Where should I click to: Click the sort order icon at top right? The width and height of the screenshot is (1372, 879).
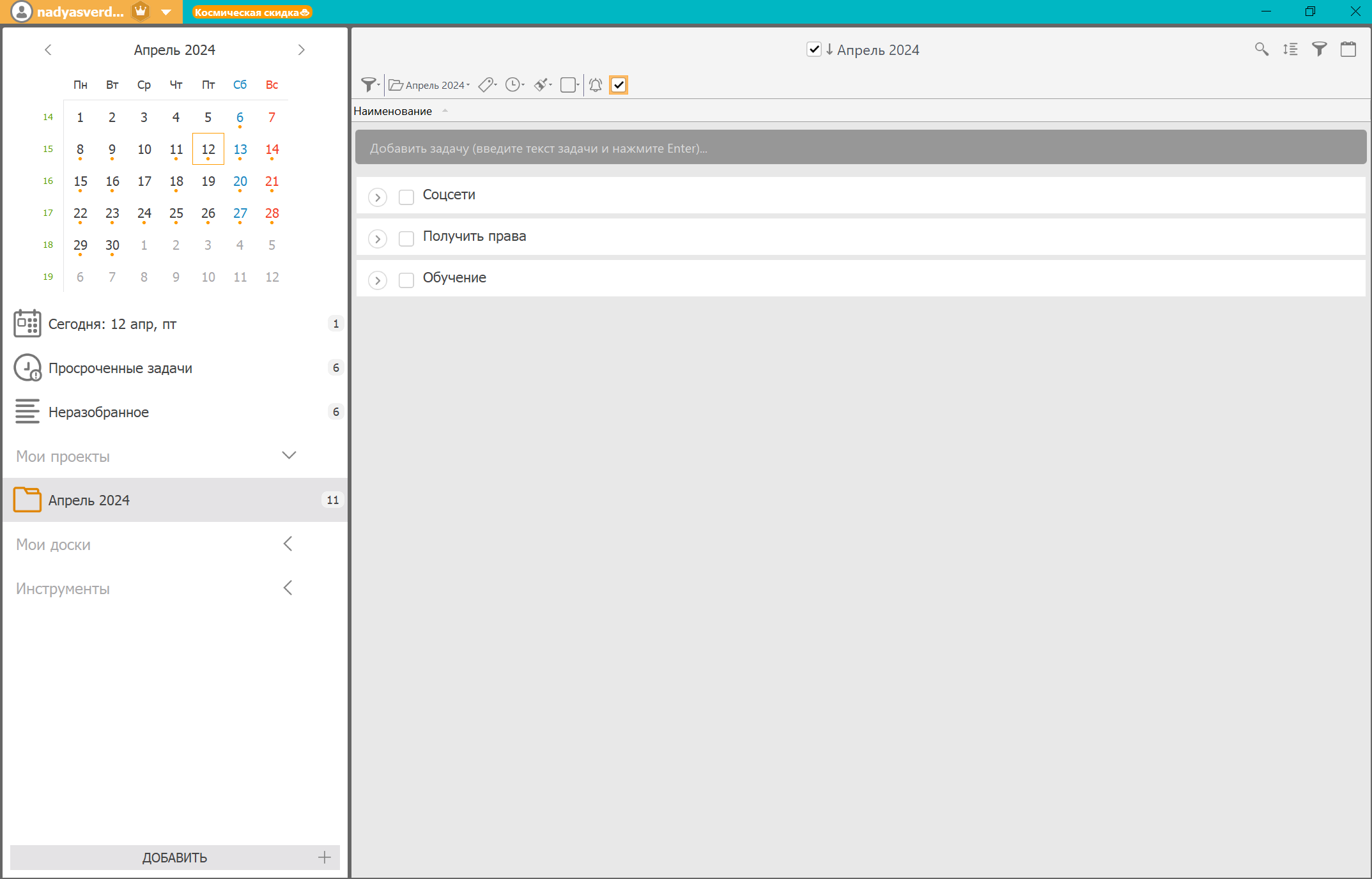(1290, 49)
